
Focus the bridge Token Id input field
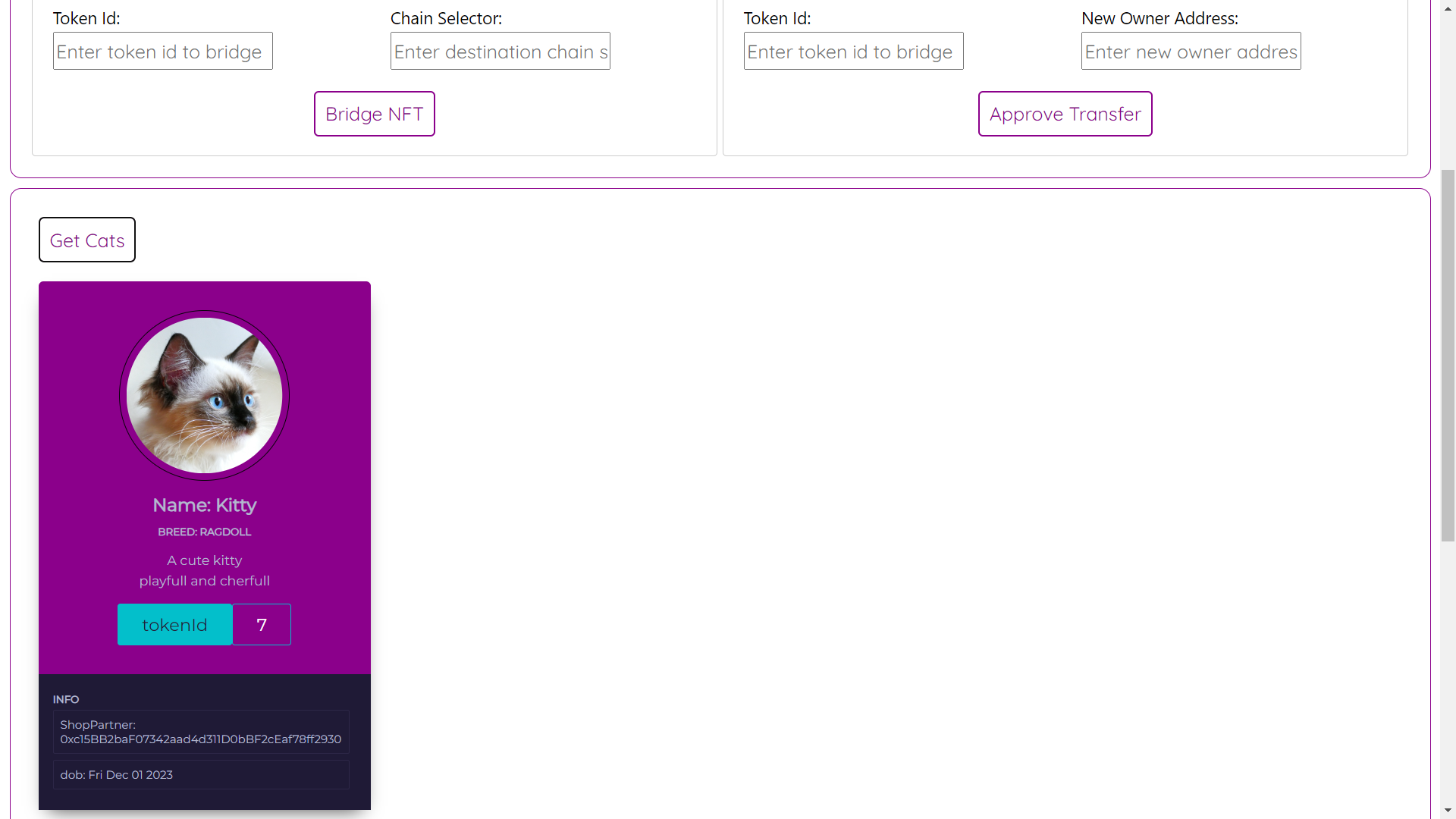pos(163,51)
